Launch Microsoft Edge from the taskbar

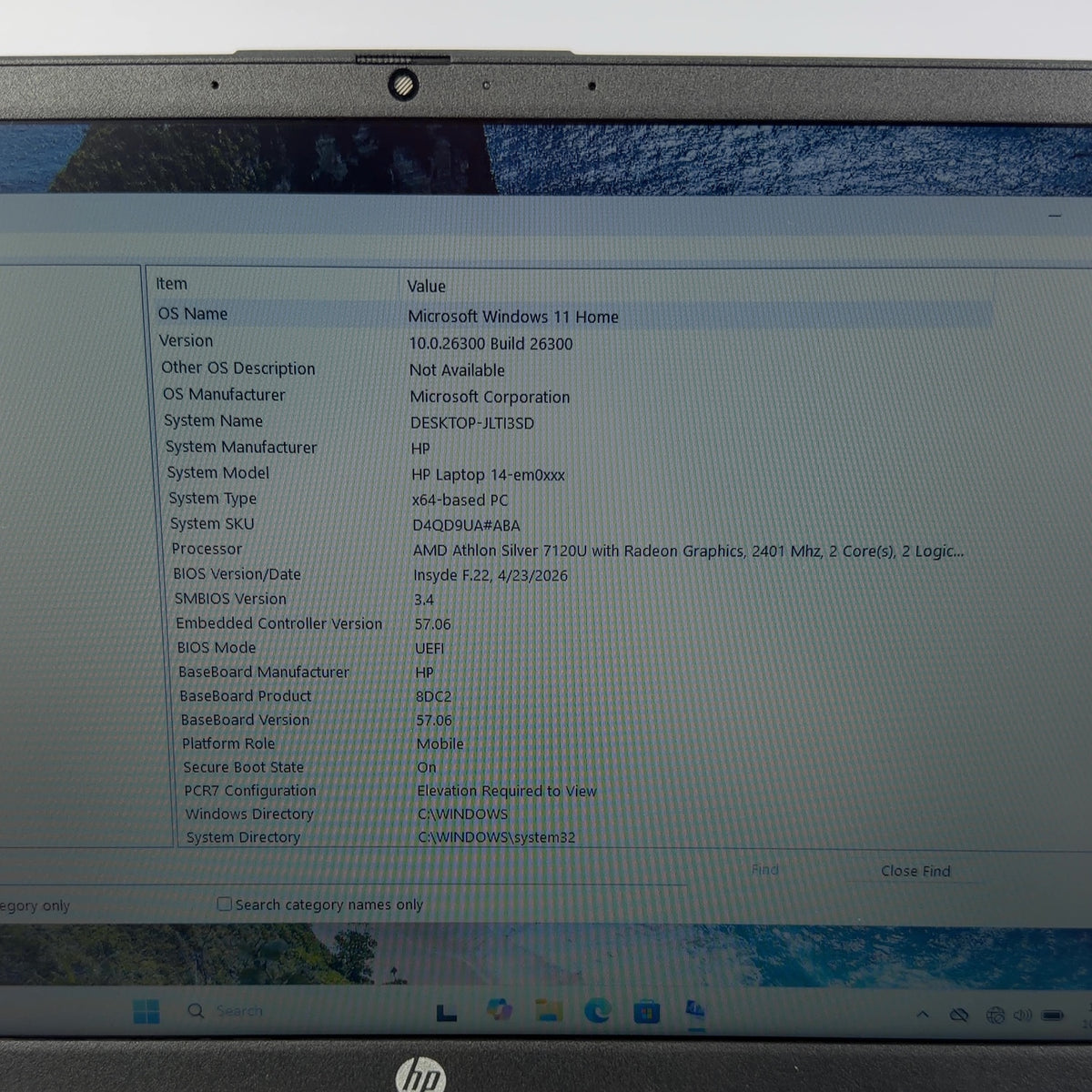click(x=597, y=1010)
